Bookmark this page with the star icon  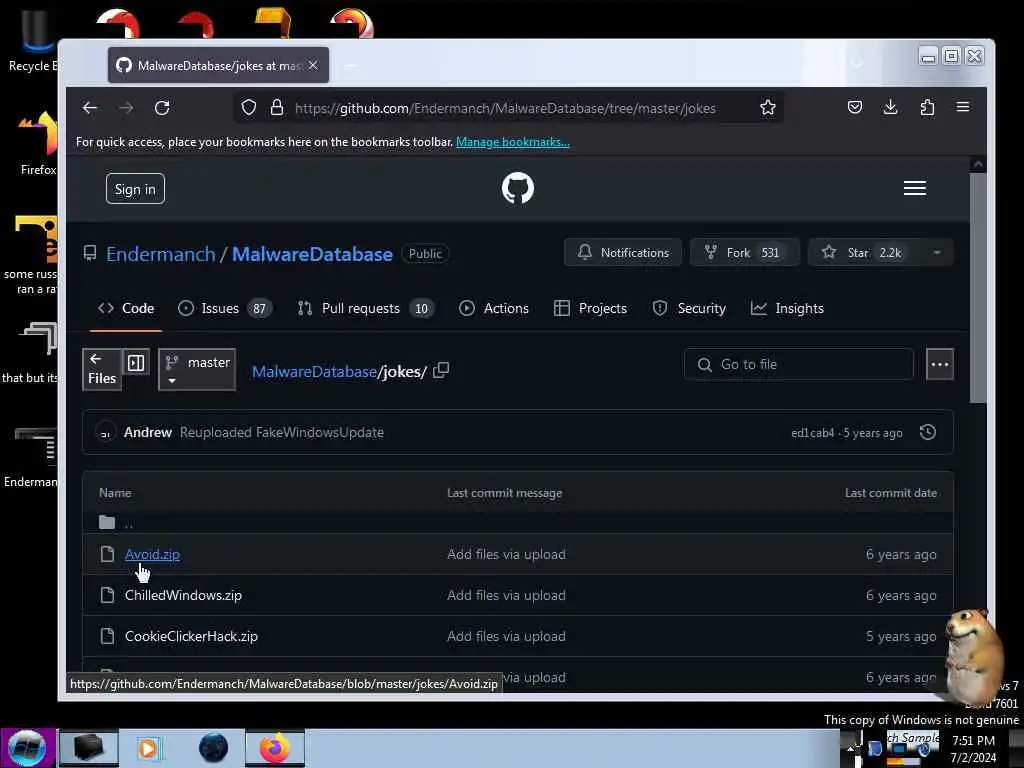coord(768,108)
